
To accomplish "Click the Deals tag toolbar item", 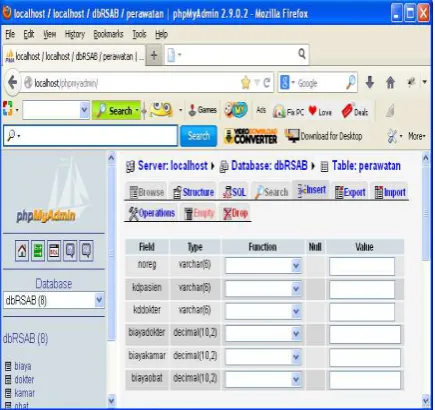I will tap(355, 111).
